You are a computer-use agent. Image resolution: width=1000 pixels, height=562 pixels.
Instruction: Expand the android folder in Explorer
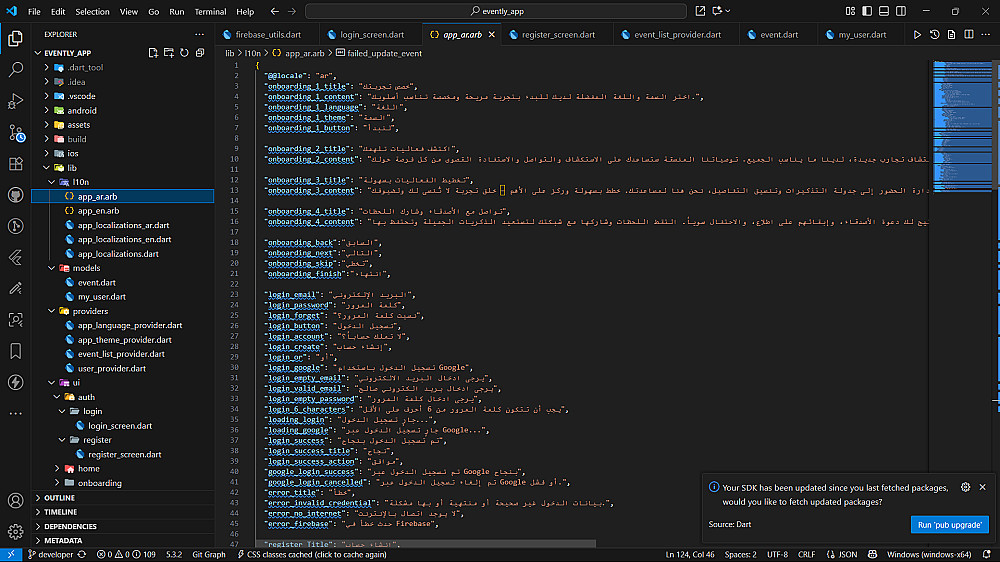(x=81, y=110)
